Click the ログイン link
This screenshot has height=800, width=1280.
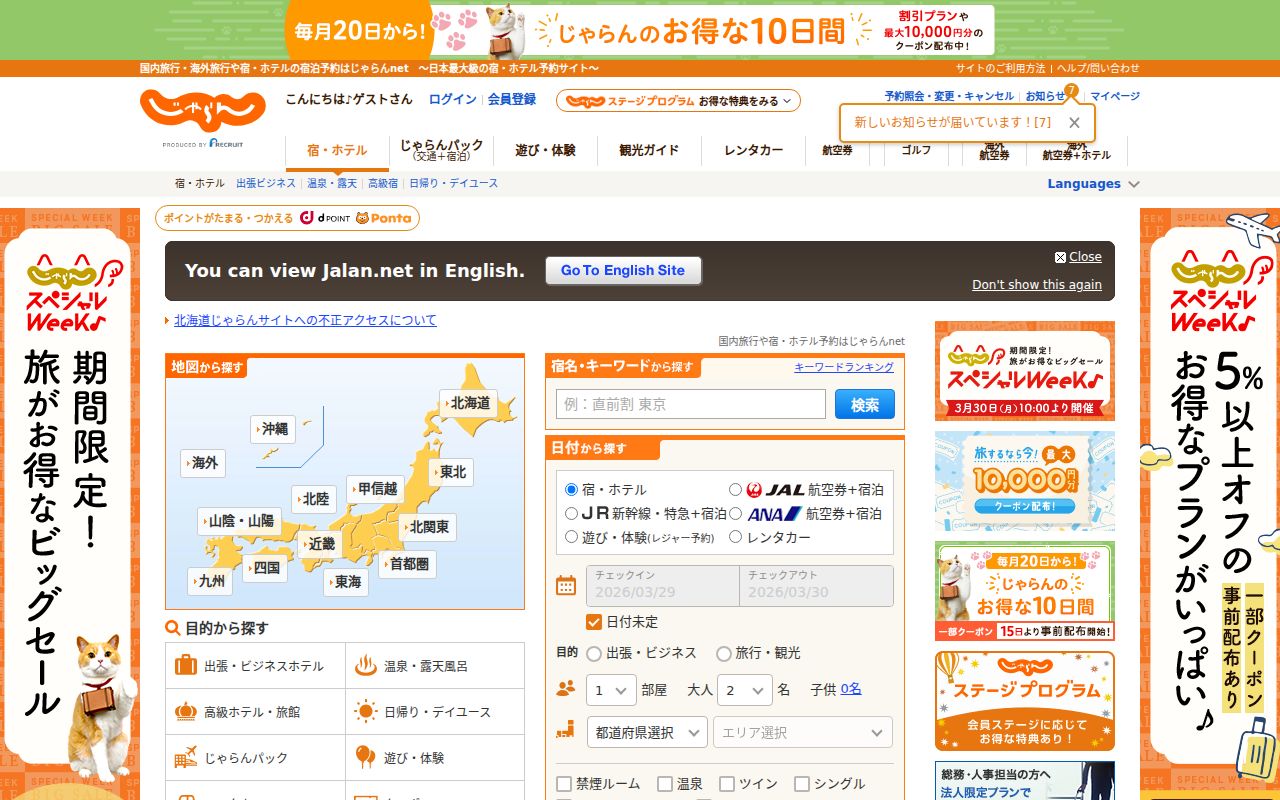coord(452,99)
